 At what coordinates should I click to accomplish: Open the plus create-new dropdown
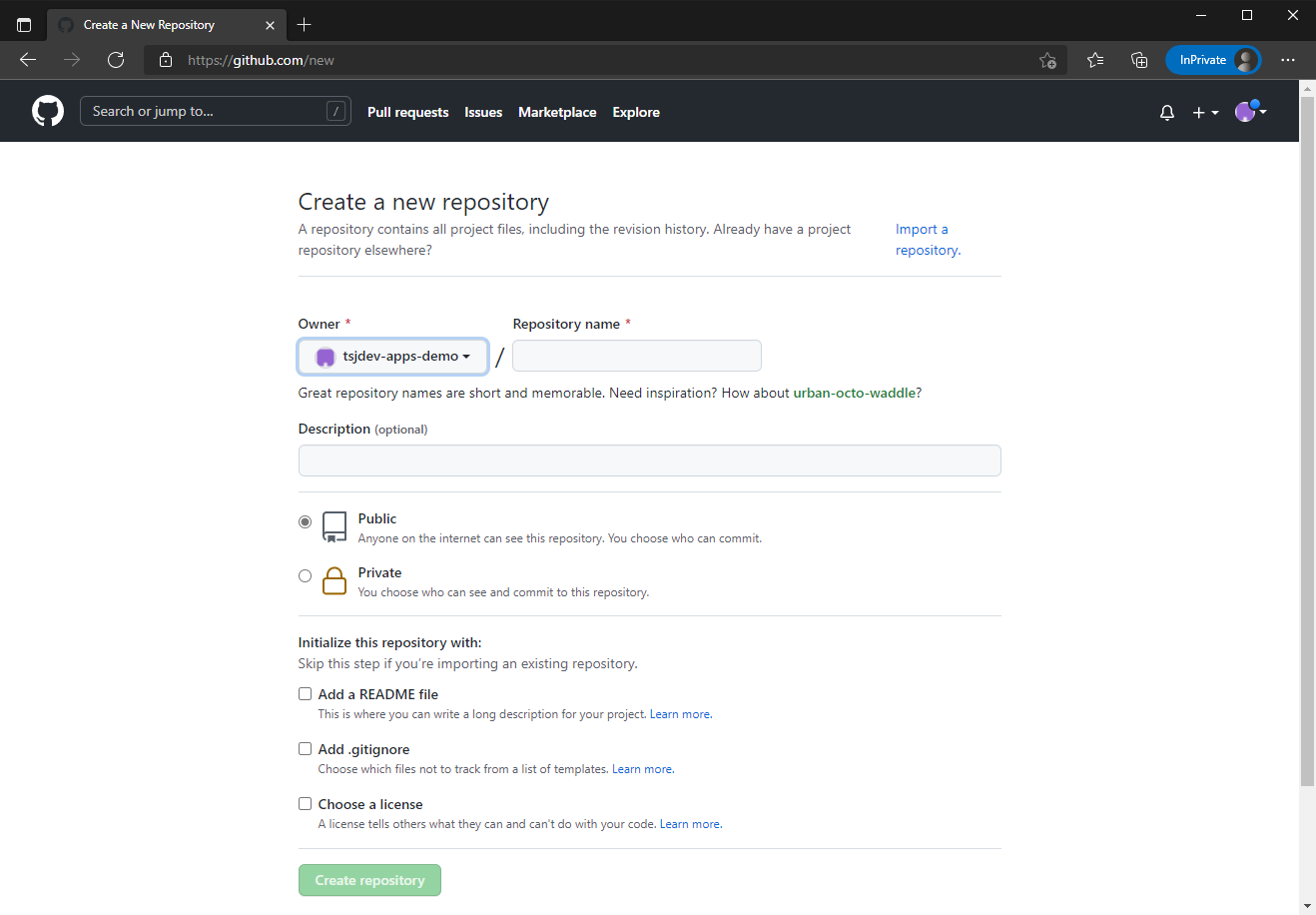coord(1205,113)
